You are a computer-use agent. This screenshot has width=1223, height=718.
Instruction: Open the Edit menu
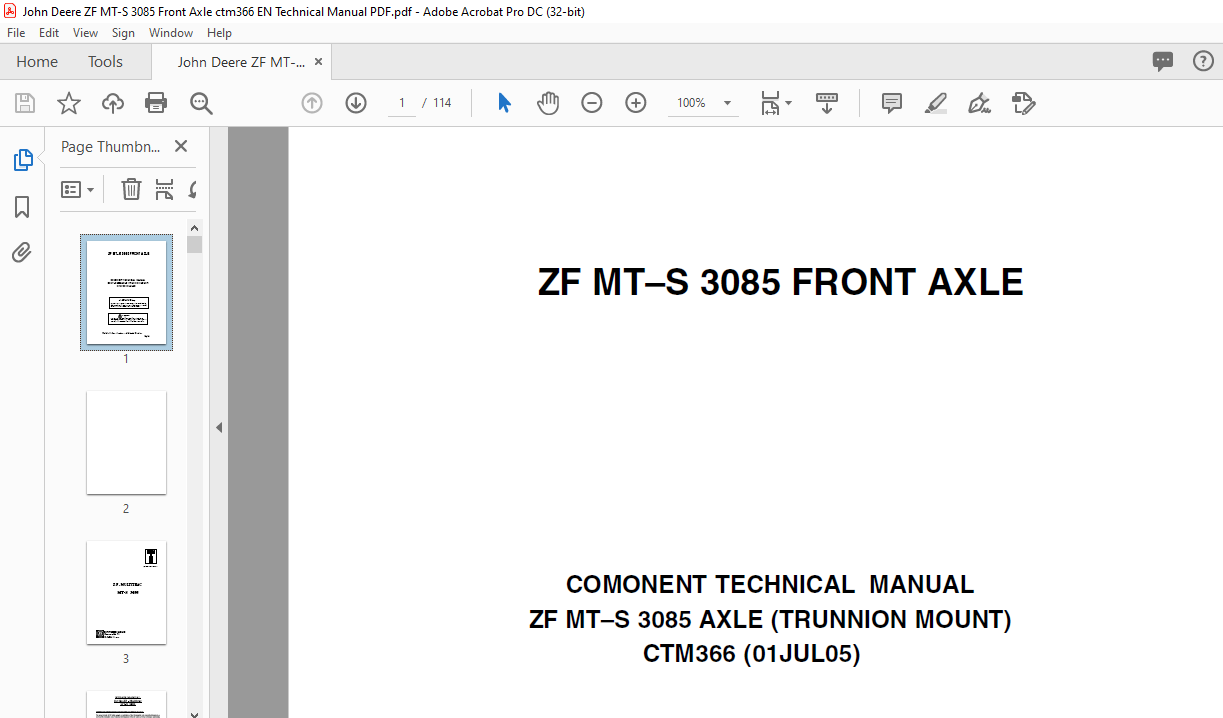[x=49, y=33]
